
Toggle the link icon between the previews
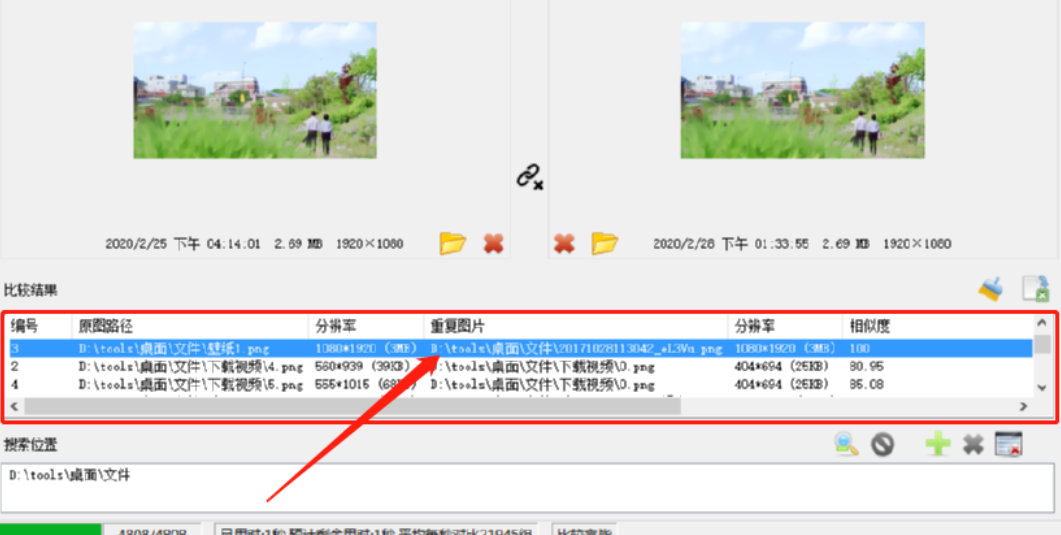coord(530,176)
